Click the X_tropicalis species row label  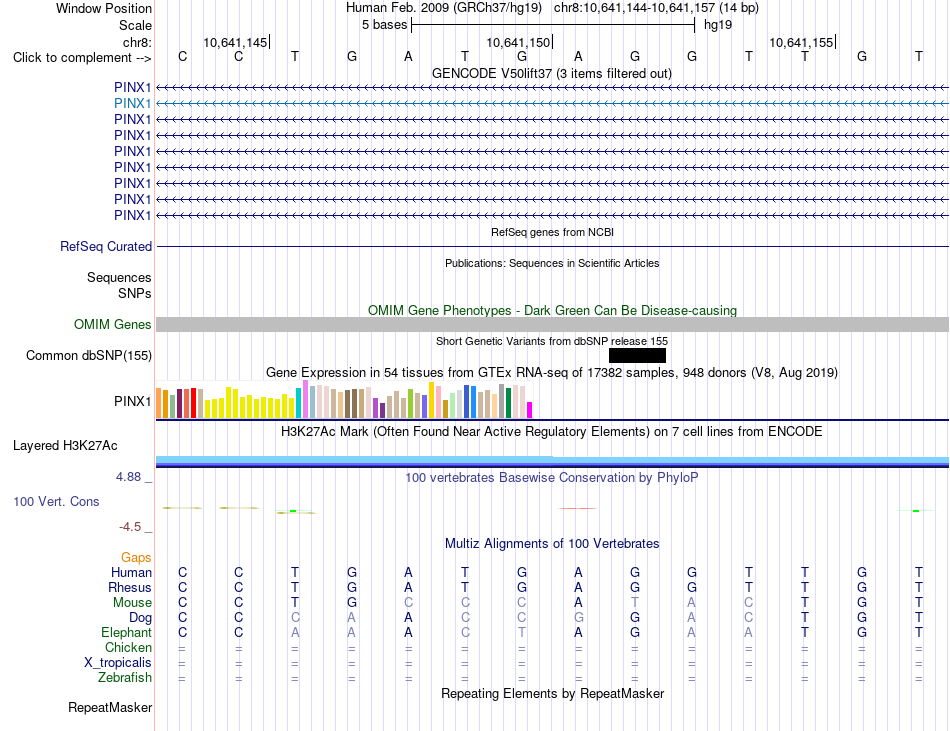coord(118,663)
